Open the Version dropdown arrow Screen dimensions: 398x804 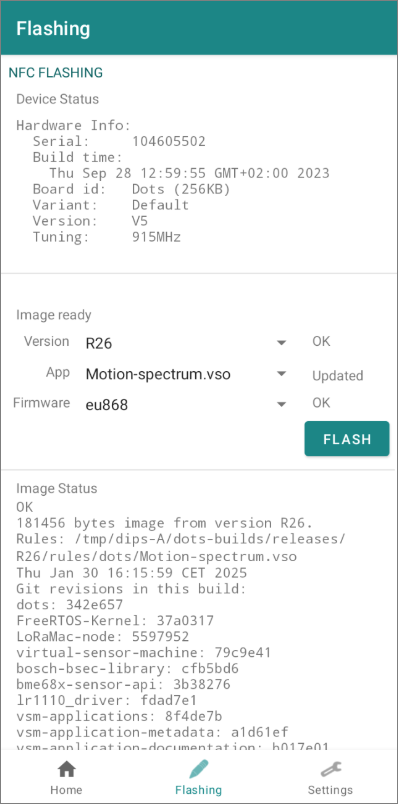281,343
